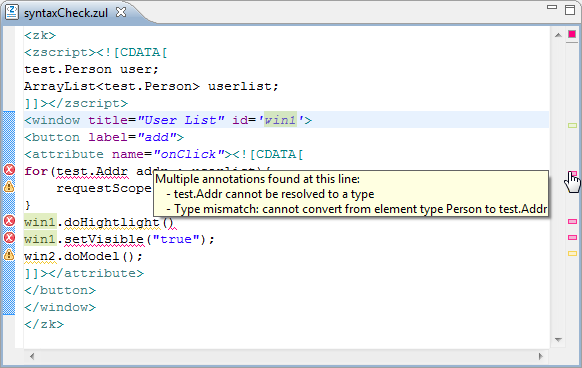Click the ]]></zscript> closing line
This screenshot has width=582, height=368.
click(76, 103)
